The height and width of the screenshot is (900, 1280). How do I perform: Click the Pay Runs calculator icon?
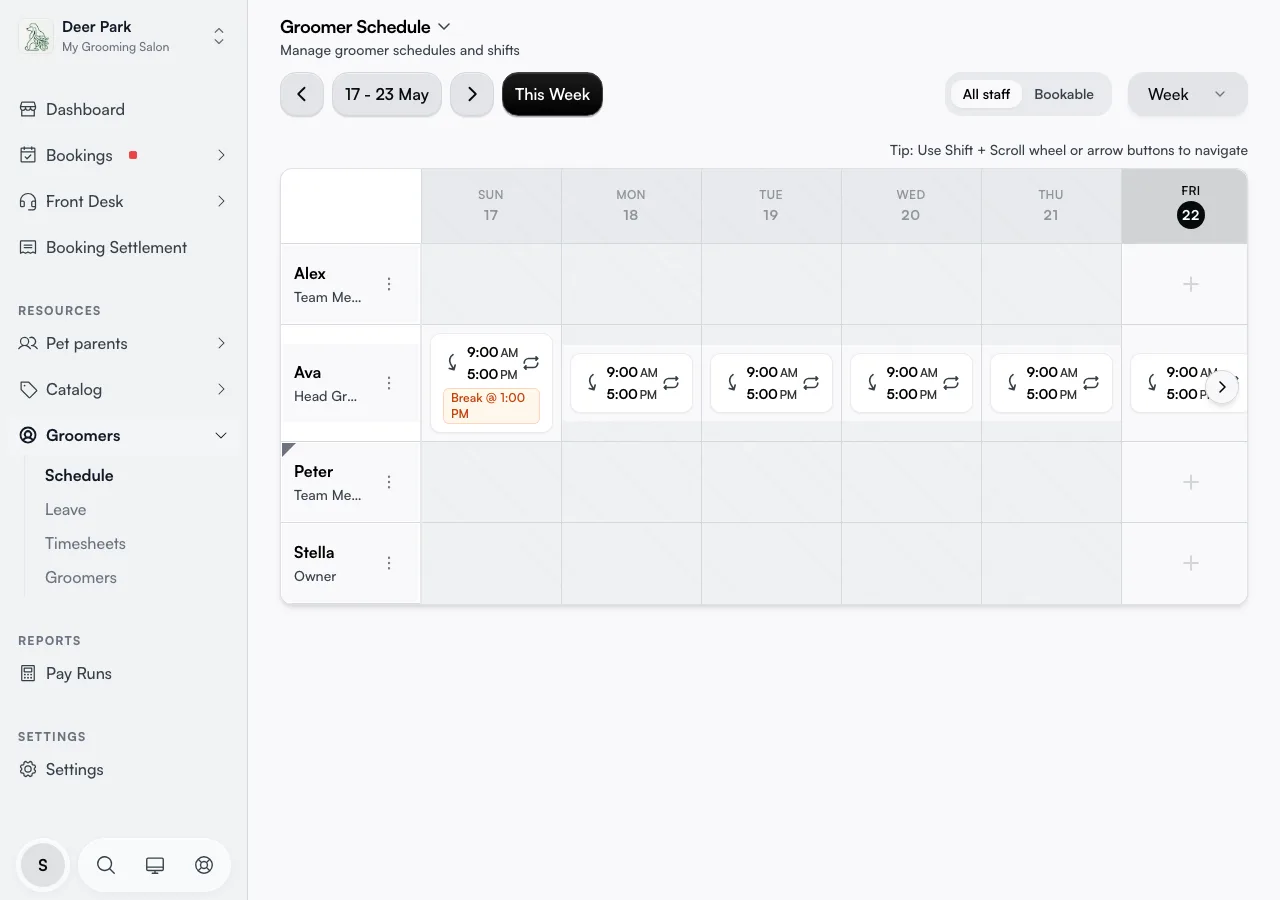(28, 674)
